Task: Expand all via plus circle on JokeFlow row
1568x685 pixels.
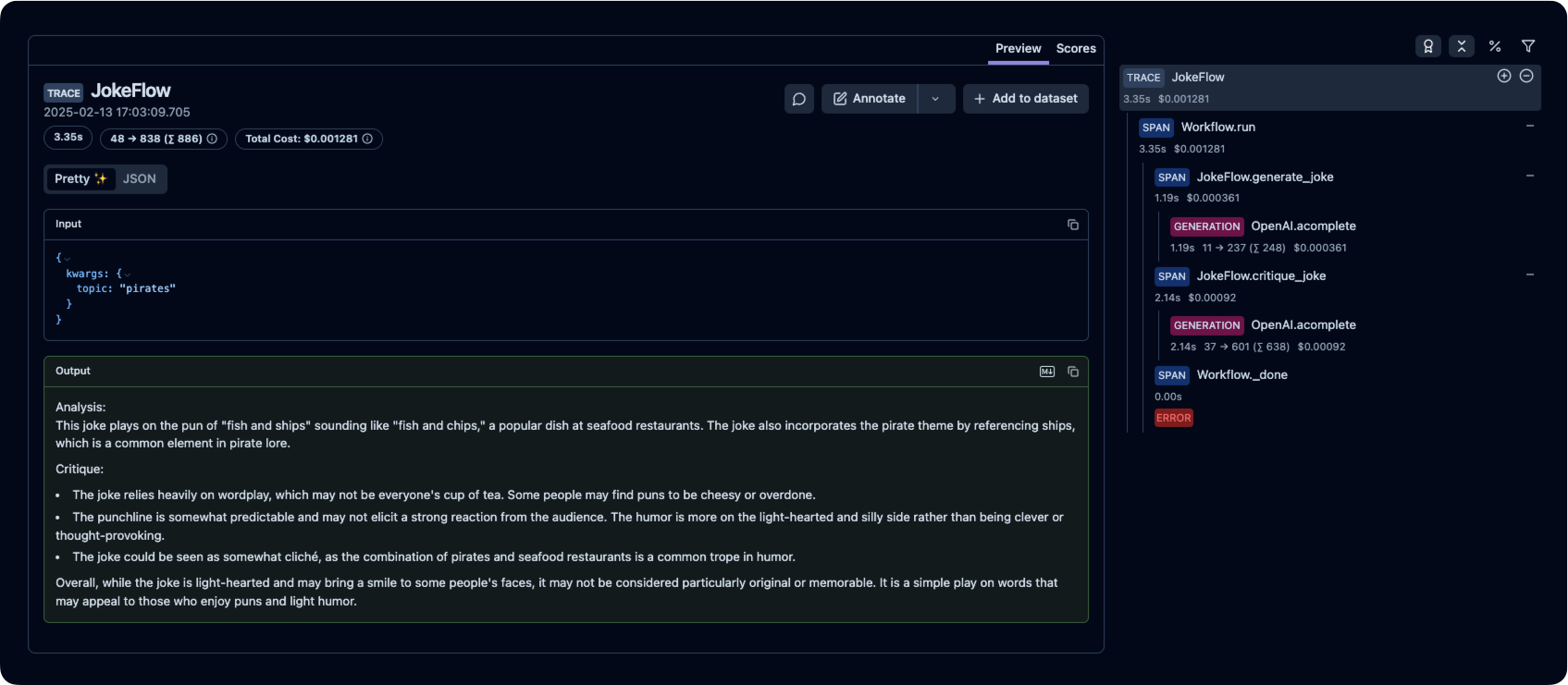Action: coord(1504,76)
